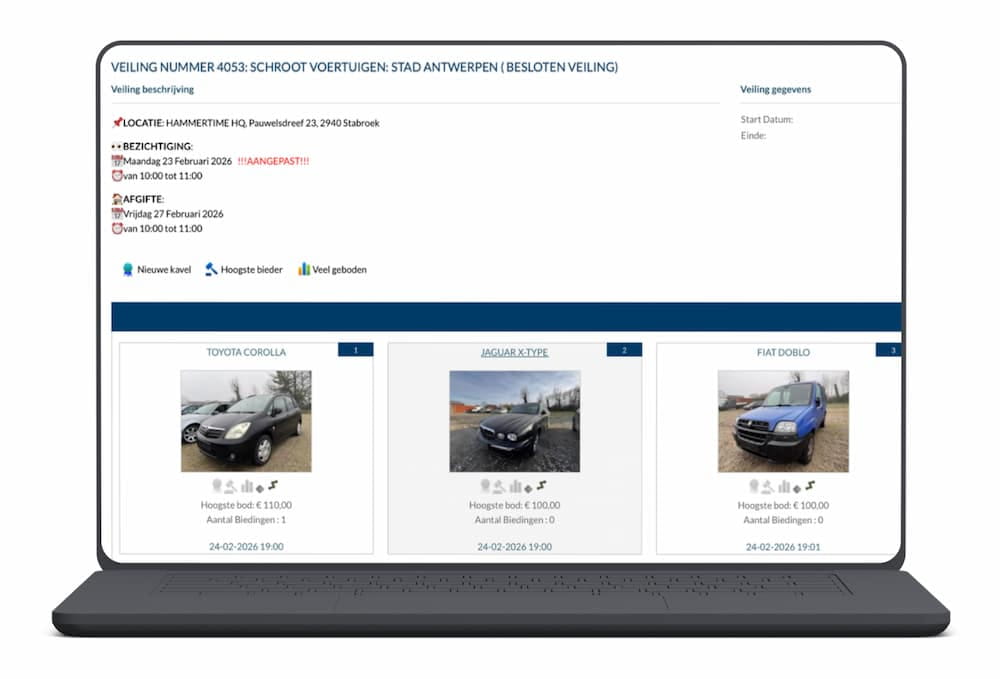1000x679 pixels.
Task: Click the red pushpin icon beside LOCATIE
Action: (x=117, y=122)
